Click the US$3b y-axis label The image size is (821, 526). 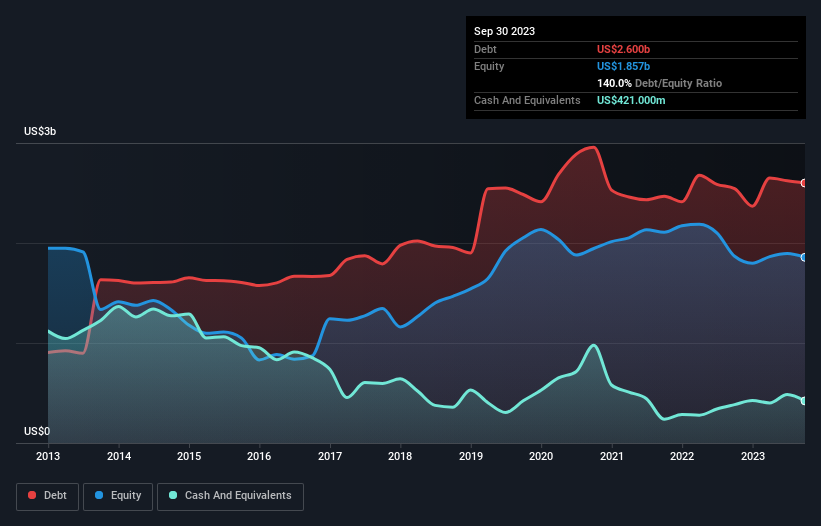click(40, 131)
